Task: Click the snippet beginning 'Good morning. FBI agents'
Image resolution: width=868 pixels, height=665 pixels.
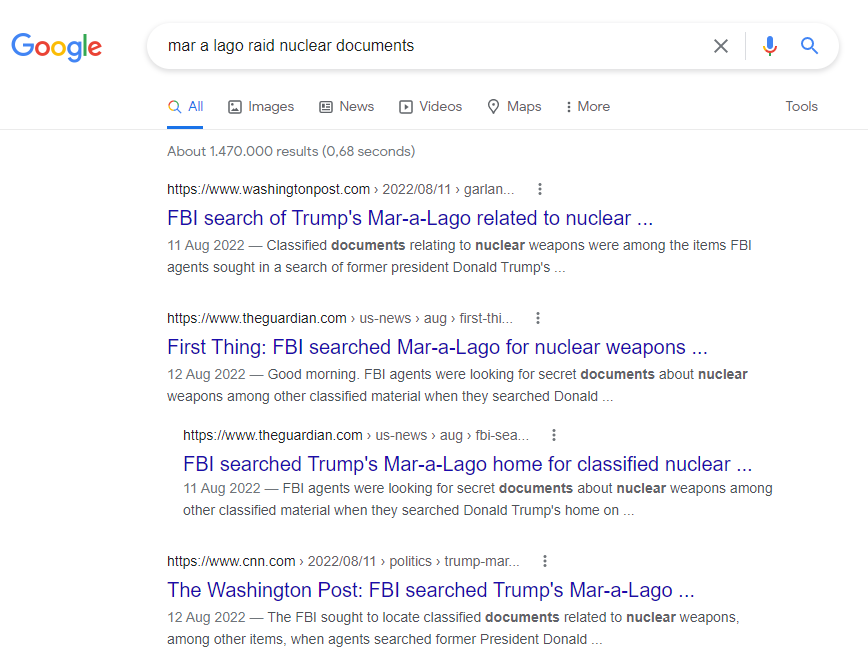Action: tap(457, 385)
